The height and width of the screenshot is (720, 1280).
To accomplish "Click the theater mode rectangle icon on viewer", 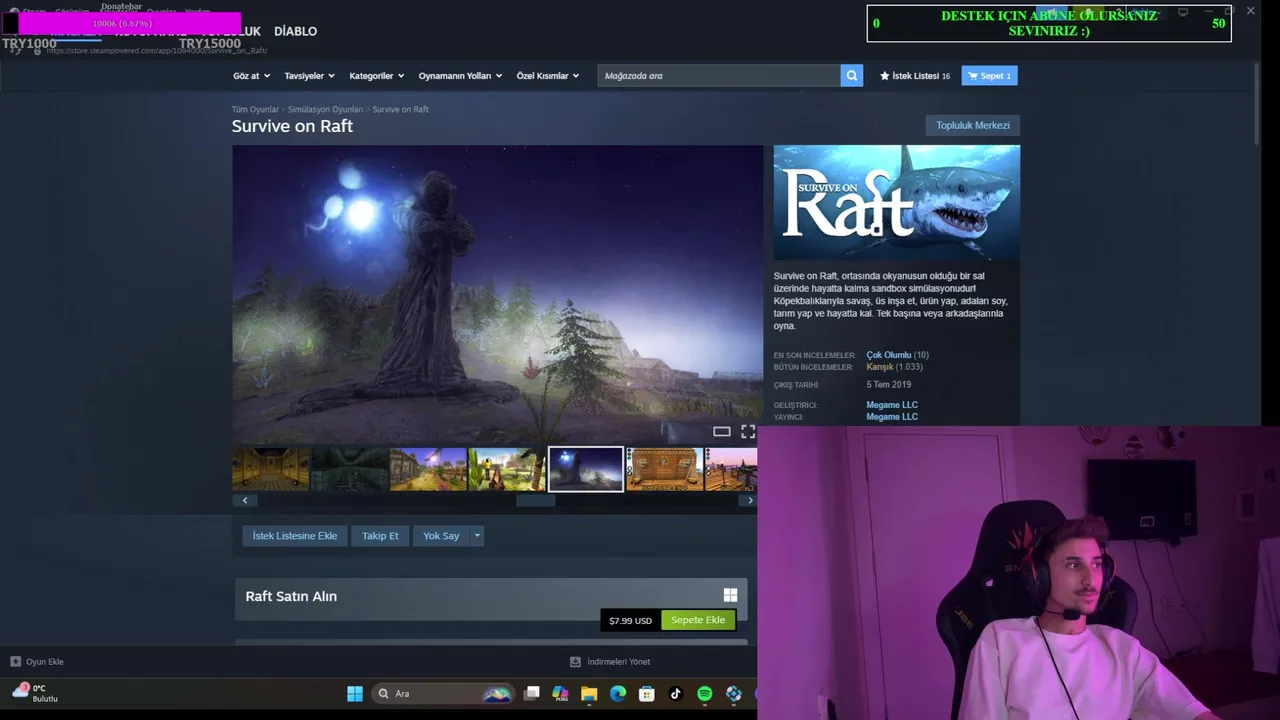I will click(721, 431).
